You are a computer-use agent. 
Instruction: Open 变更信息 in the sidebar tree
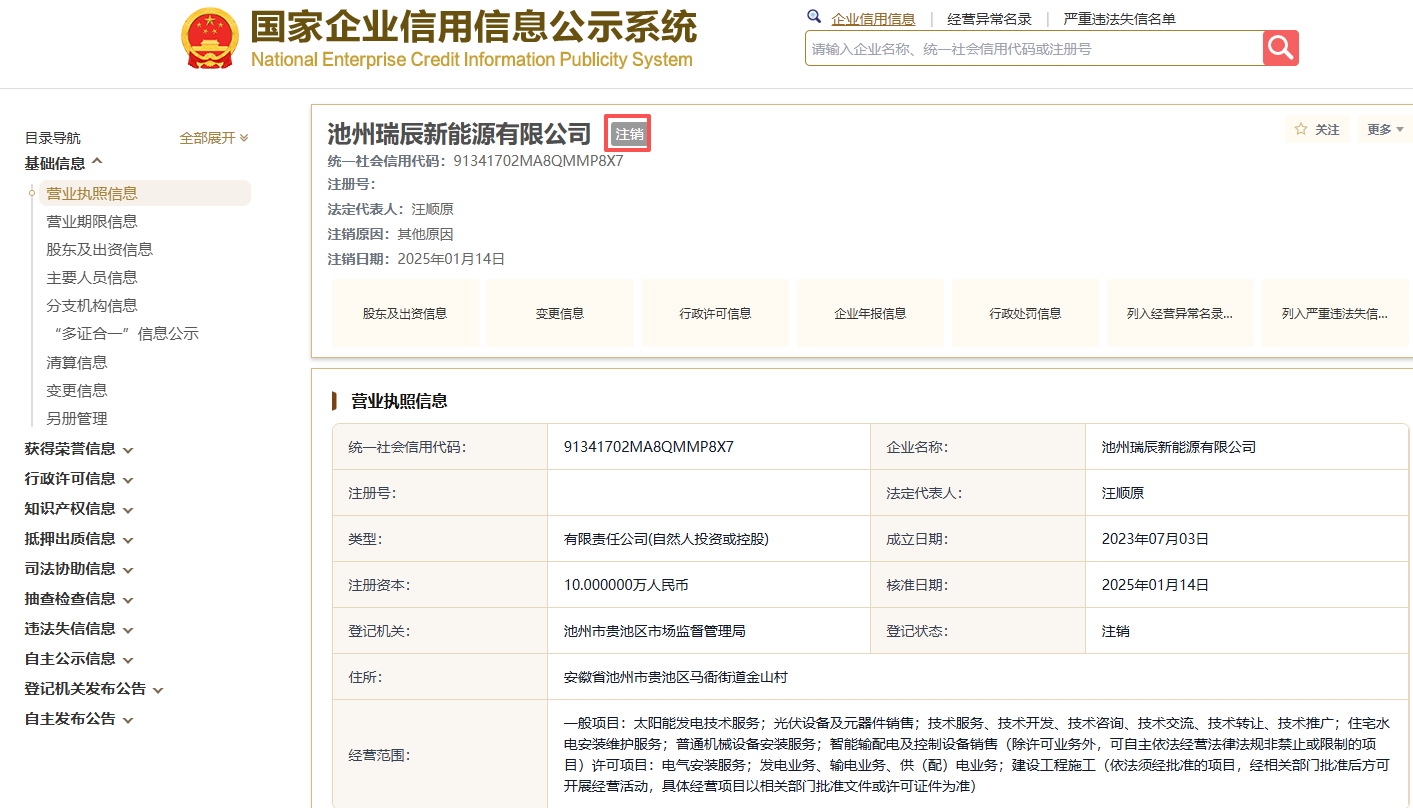77,391
